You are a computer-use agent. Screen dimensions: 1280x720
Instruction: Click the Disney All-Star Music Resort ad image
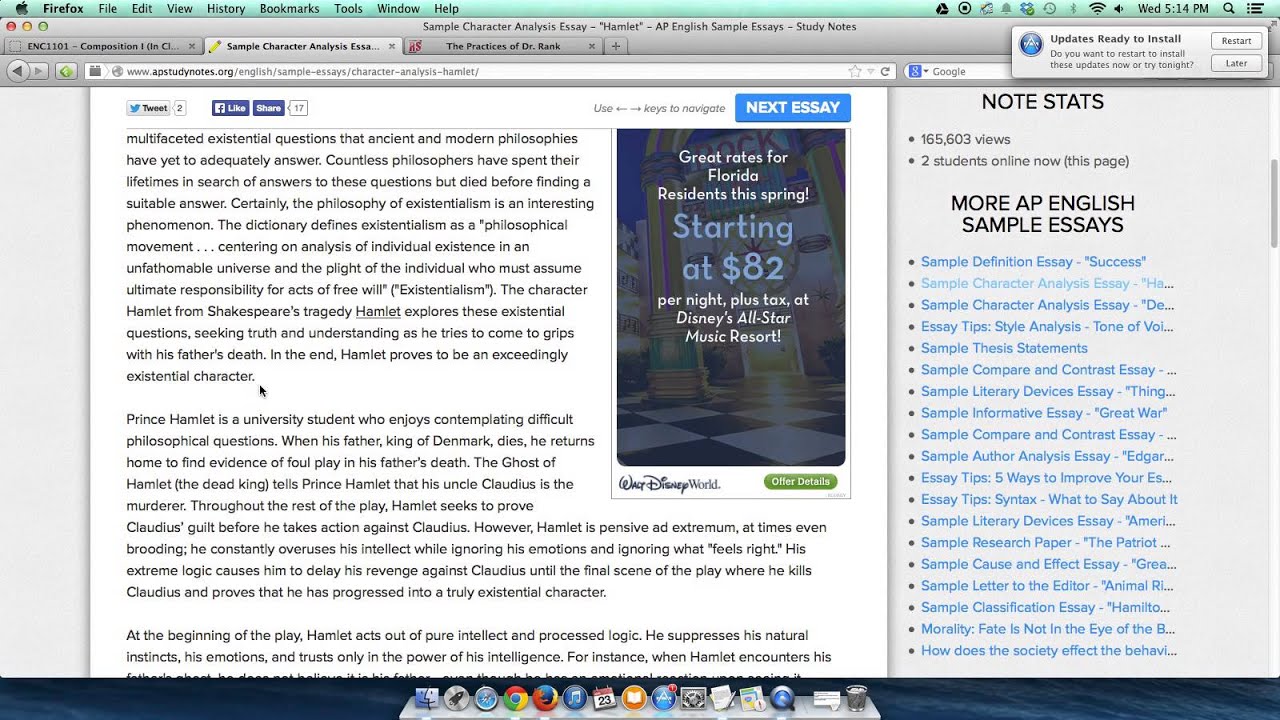731,297
